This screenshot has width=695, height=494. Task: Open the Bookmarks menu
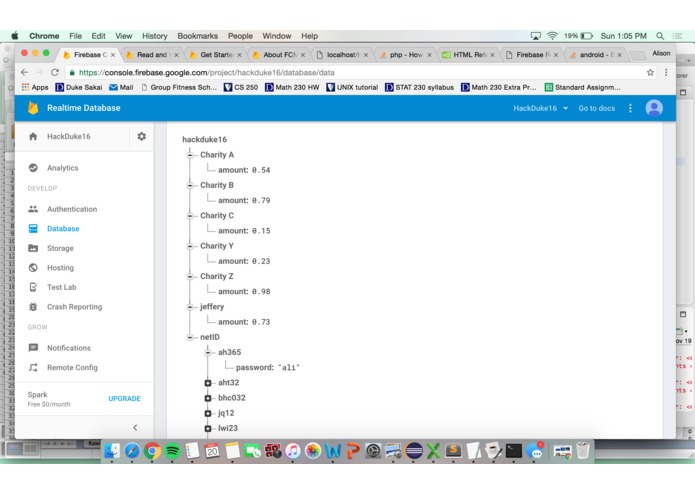[x=198, y=36]
